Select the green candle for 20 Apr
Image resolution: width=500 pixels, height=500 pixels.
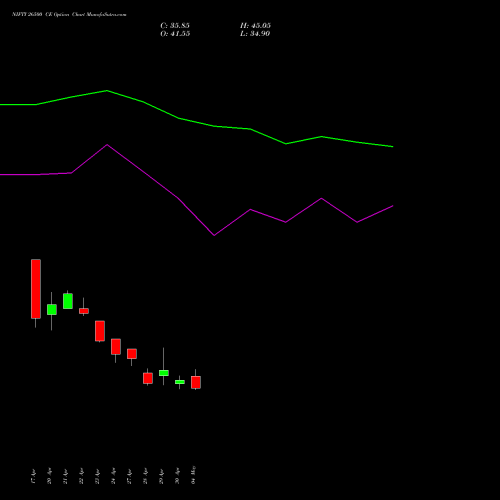52,309
